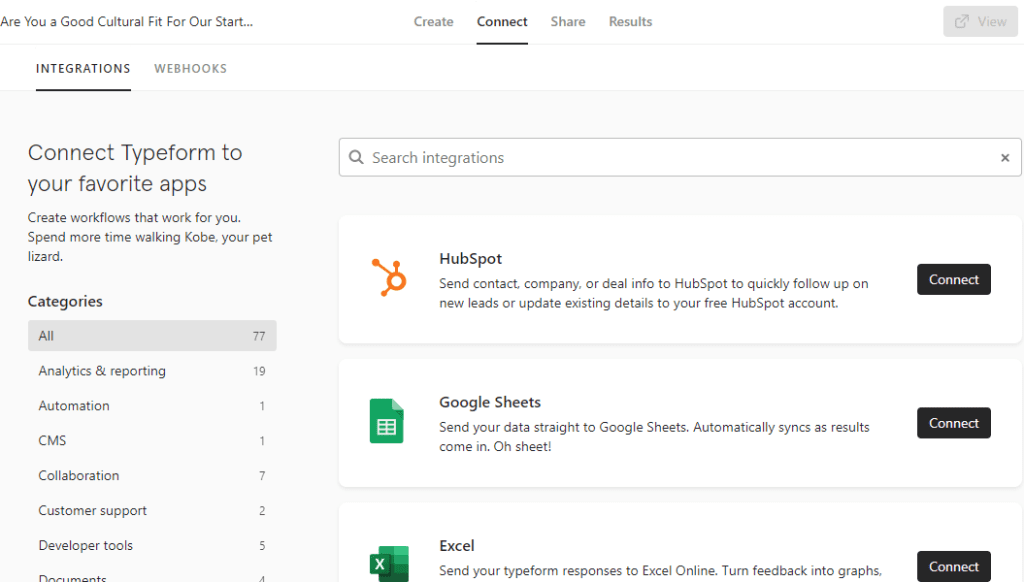The width and height of the screenshot is (1024, 582).
Task: Connect the Excel integration
Action: coord(953,566)
